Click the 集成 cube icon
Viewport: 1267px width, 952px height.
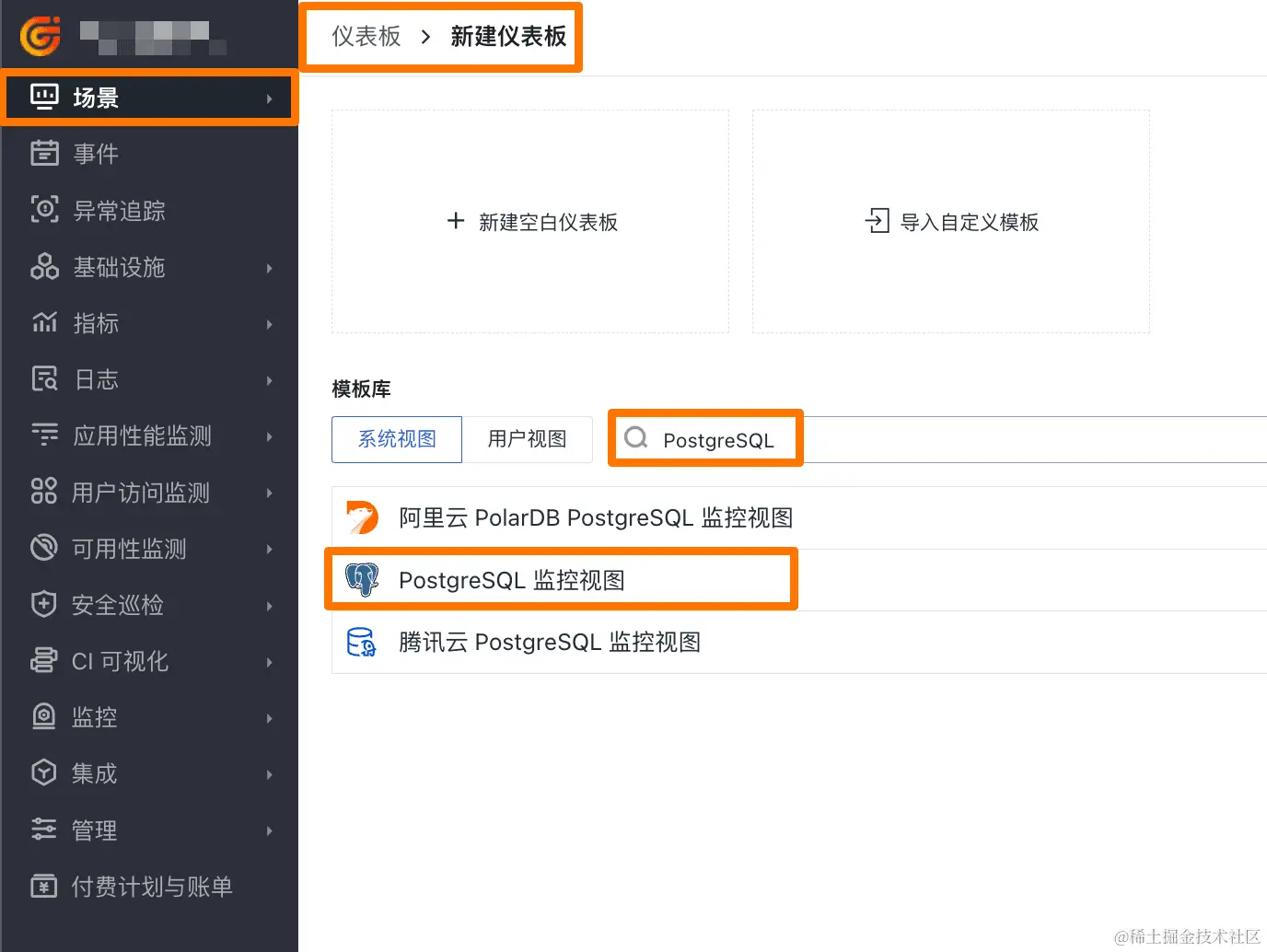(44, 772)
